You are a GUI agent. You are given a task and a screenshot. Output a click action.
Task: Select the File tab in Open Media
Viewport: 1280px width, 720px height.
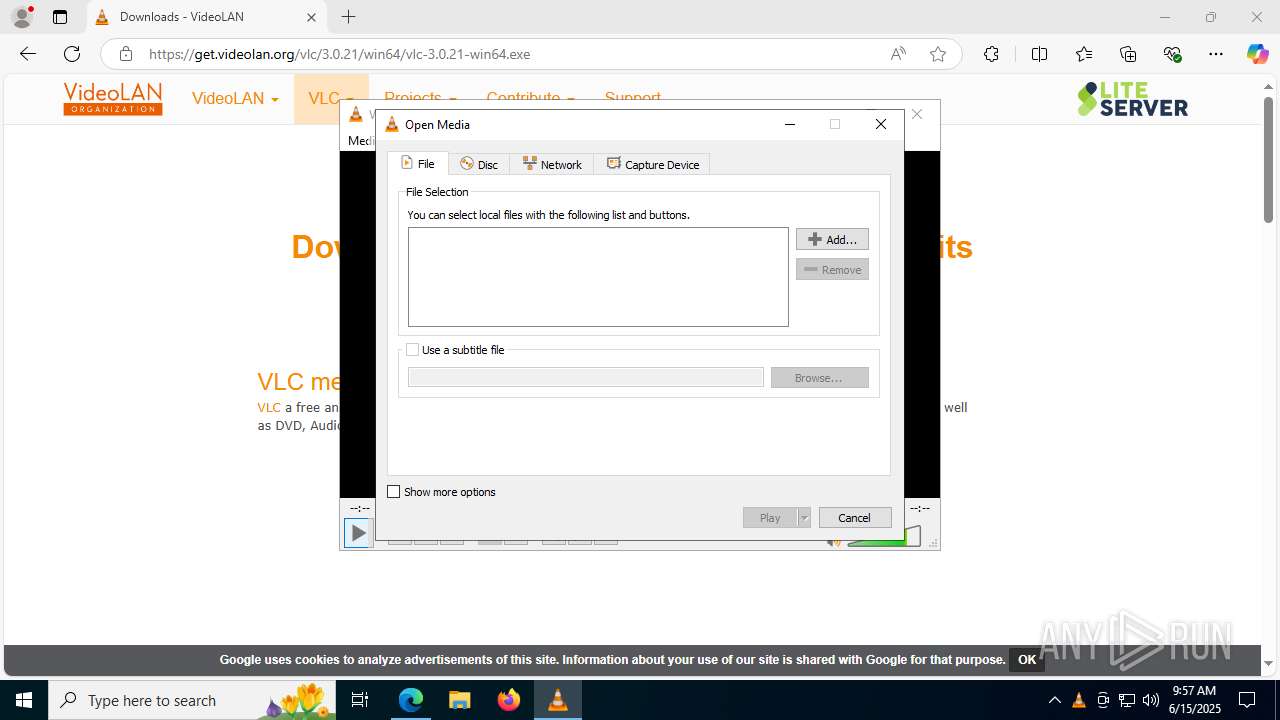click(418, 163)
